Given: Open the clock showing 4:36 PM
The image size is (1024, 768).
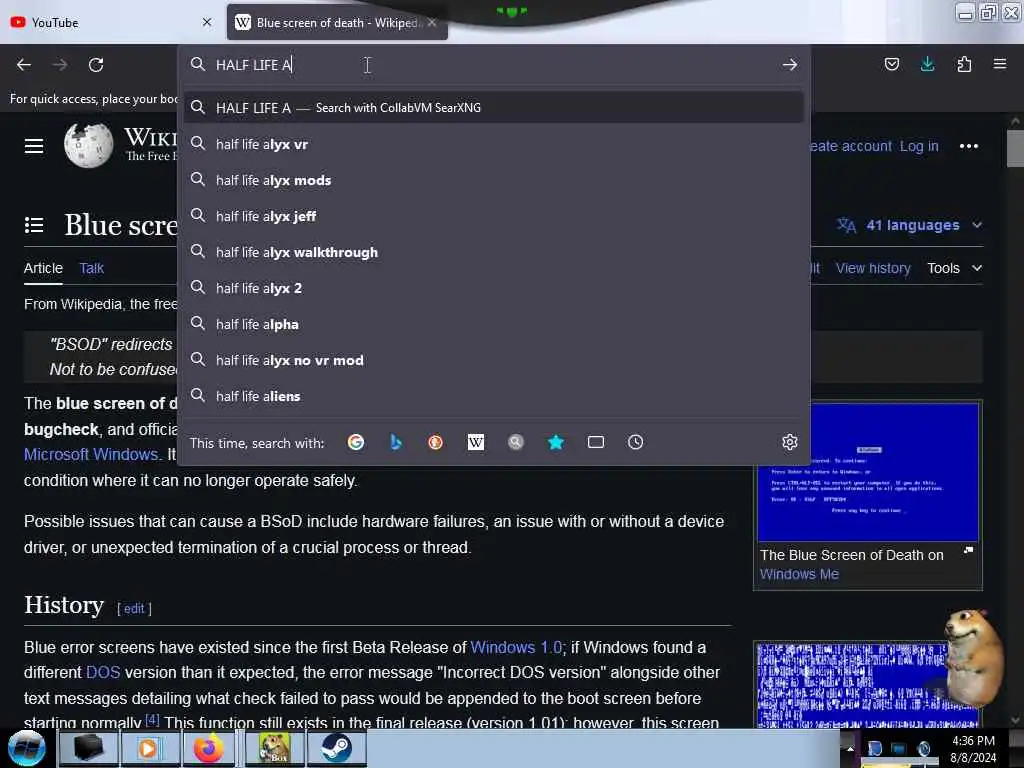Looking at the screenshot, I should (973, 741).
